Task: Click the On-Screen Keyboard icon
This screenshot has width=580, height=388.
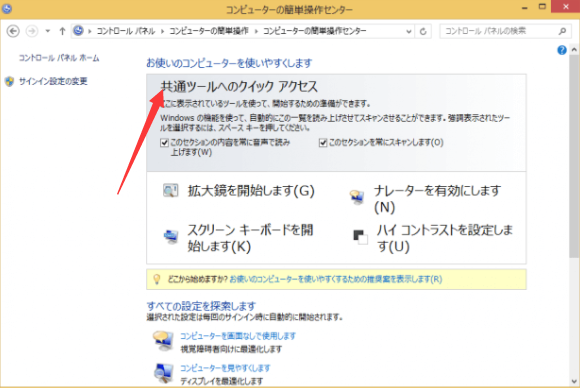Action: point(171,236)
